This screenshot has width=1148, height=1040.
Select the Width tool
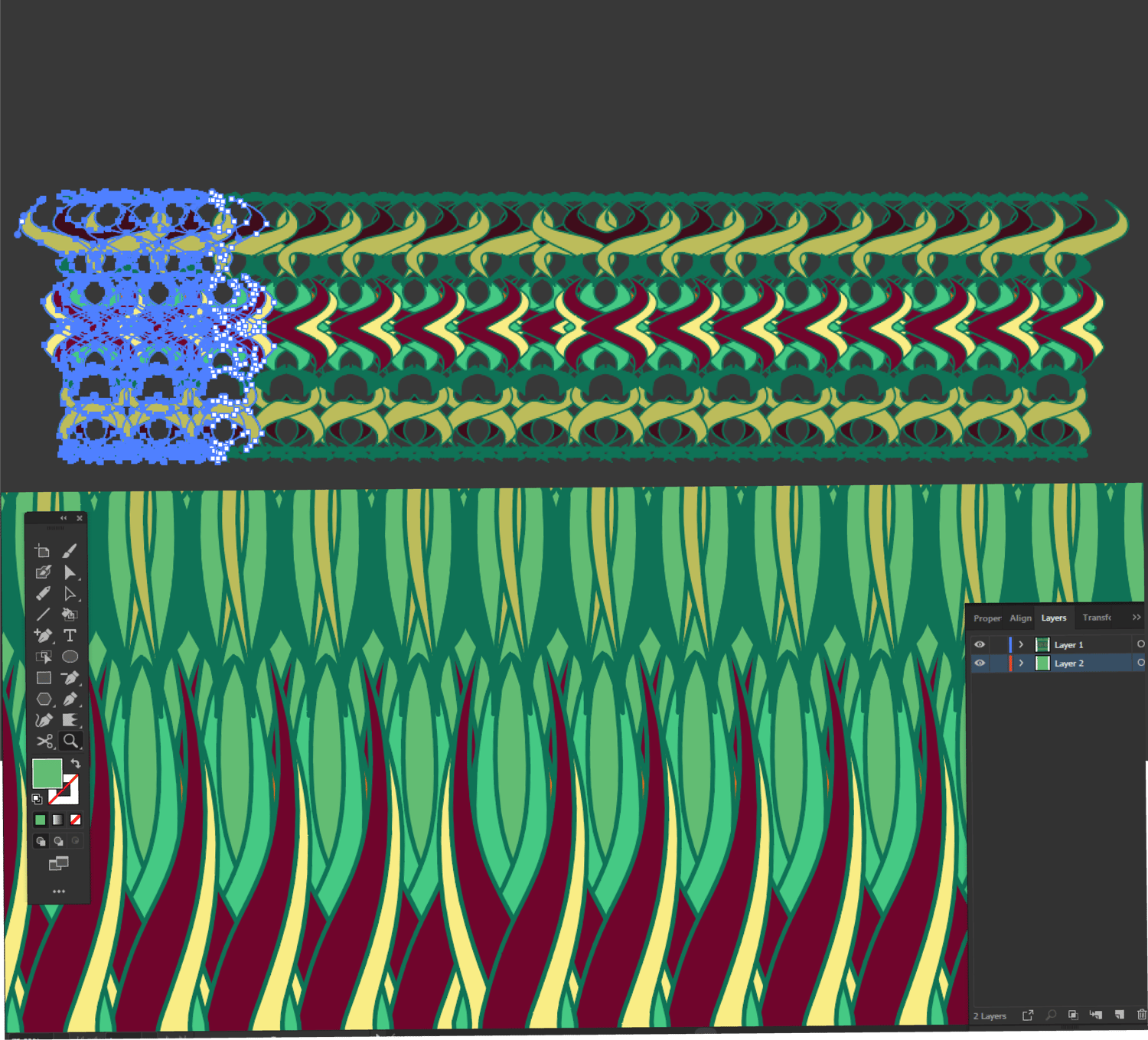70,720
